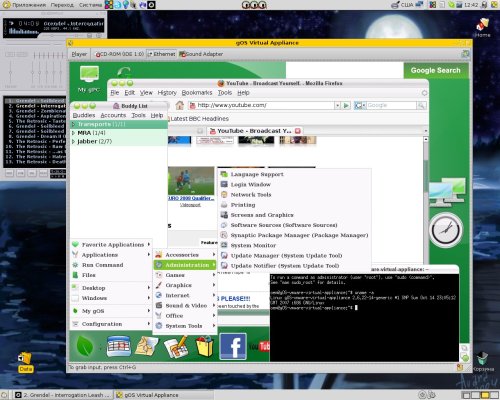Viewport: 500px width, 400px height.
Task: Click the network computers icon in gOS
Action: (x=447, y=192)
